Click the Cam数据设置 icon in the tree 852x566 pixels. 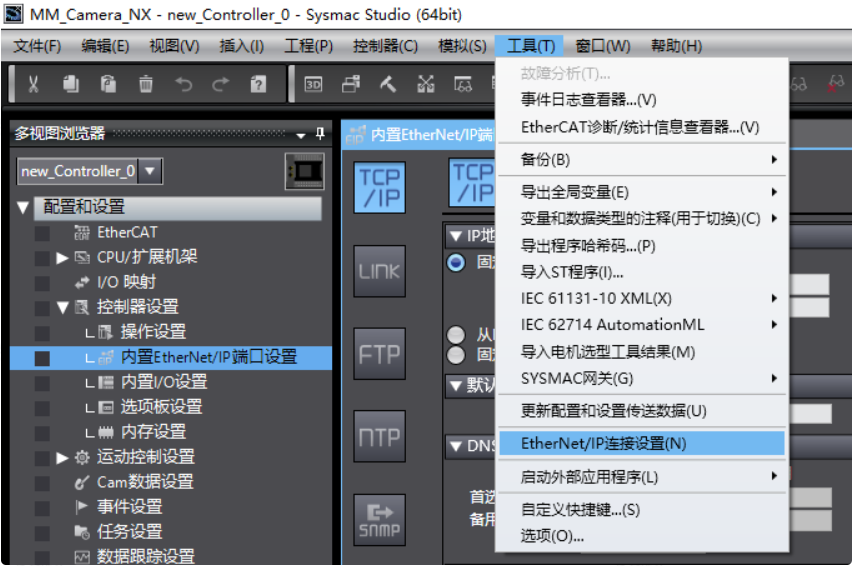82,482
